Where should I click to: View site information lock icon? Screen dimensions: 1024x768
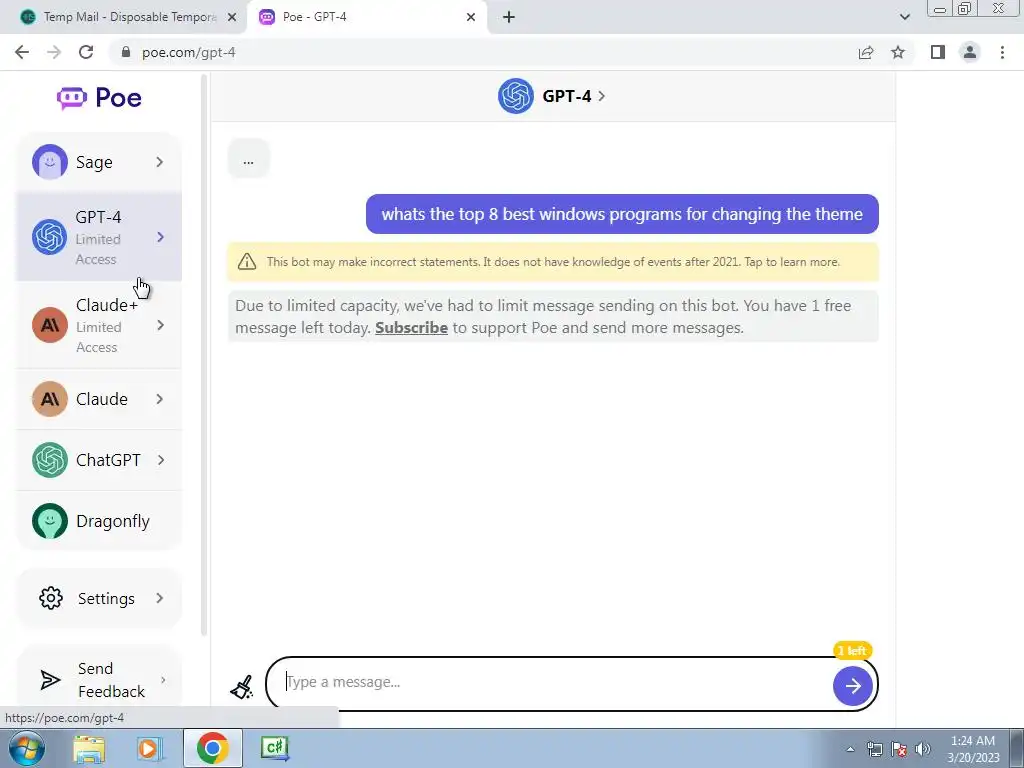point(126,52)
